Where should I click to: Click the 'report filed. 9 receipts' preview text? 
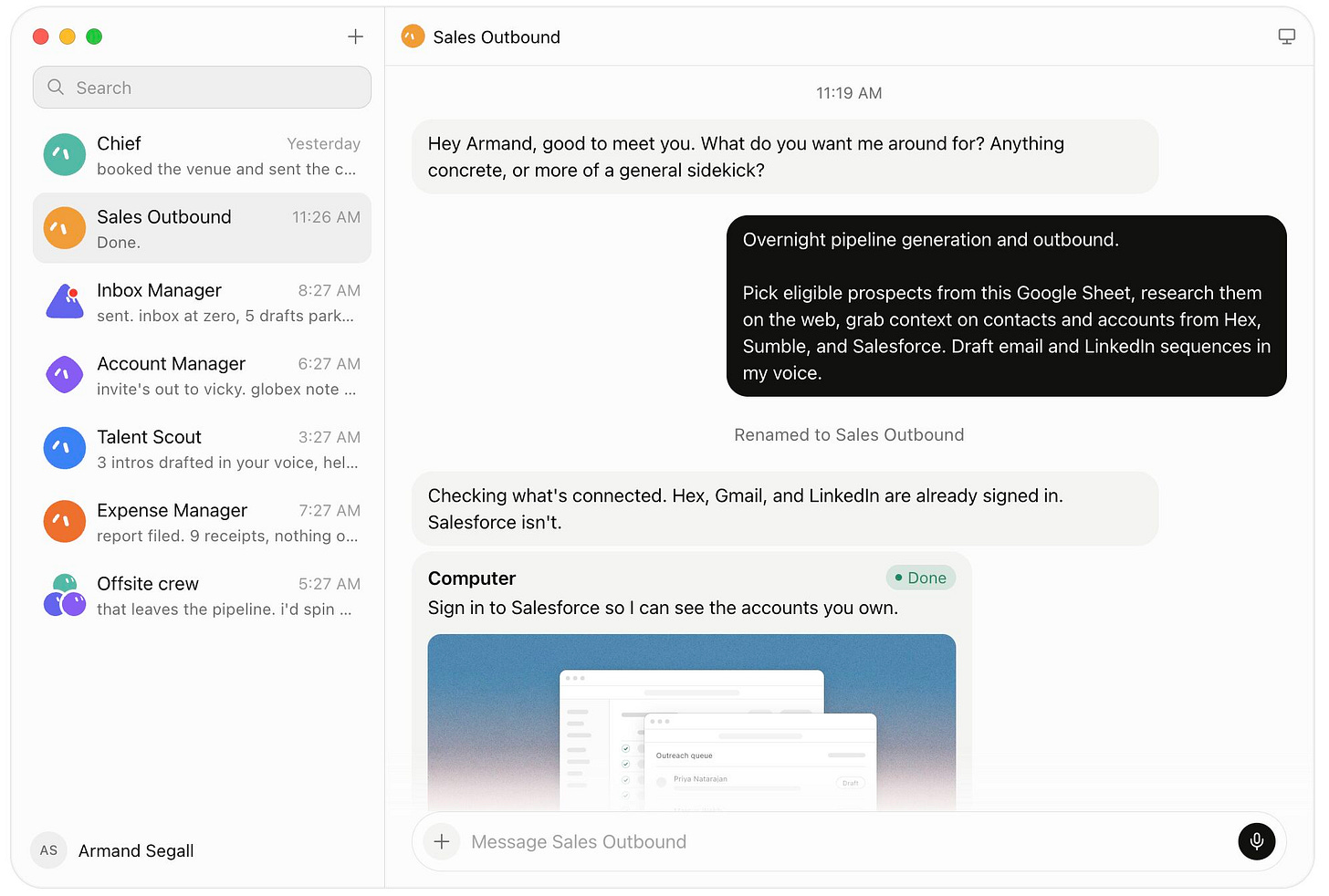coord(227,537)
